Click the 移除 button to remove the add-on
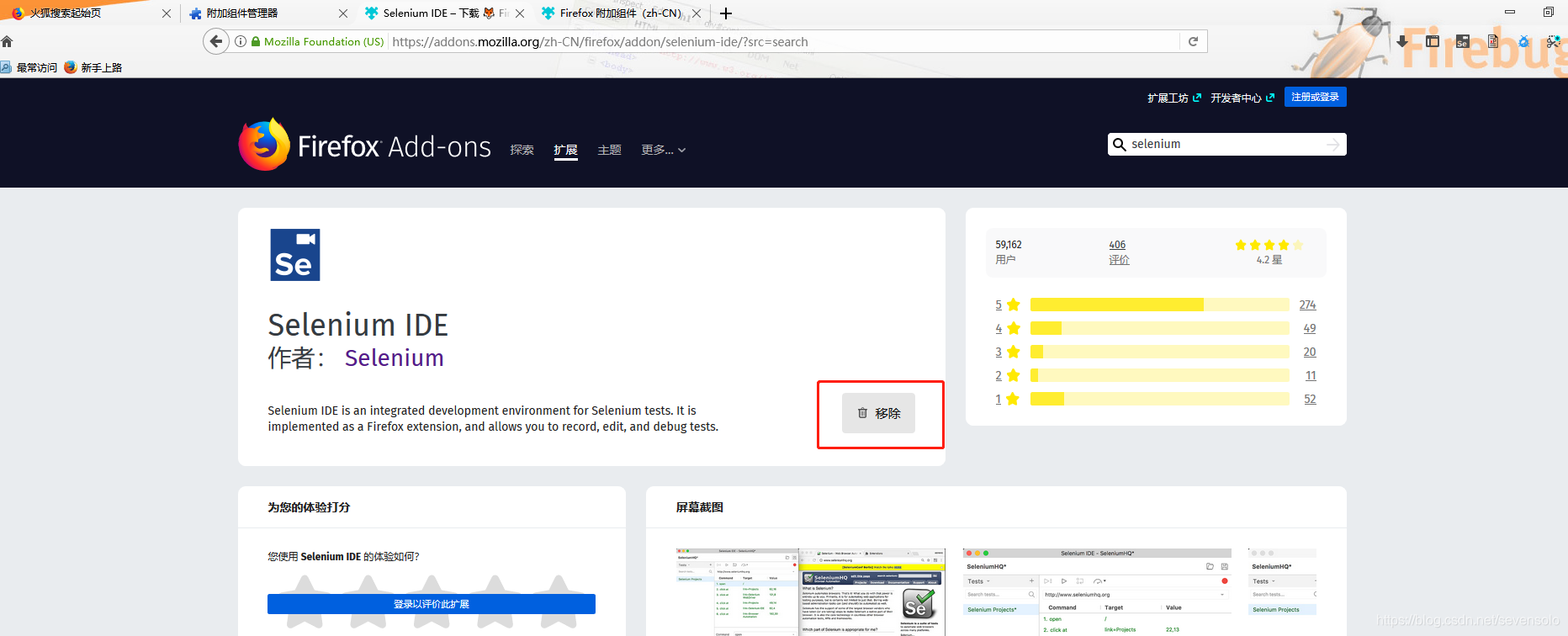1568x636 pixels. [878, 413]
